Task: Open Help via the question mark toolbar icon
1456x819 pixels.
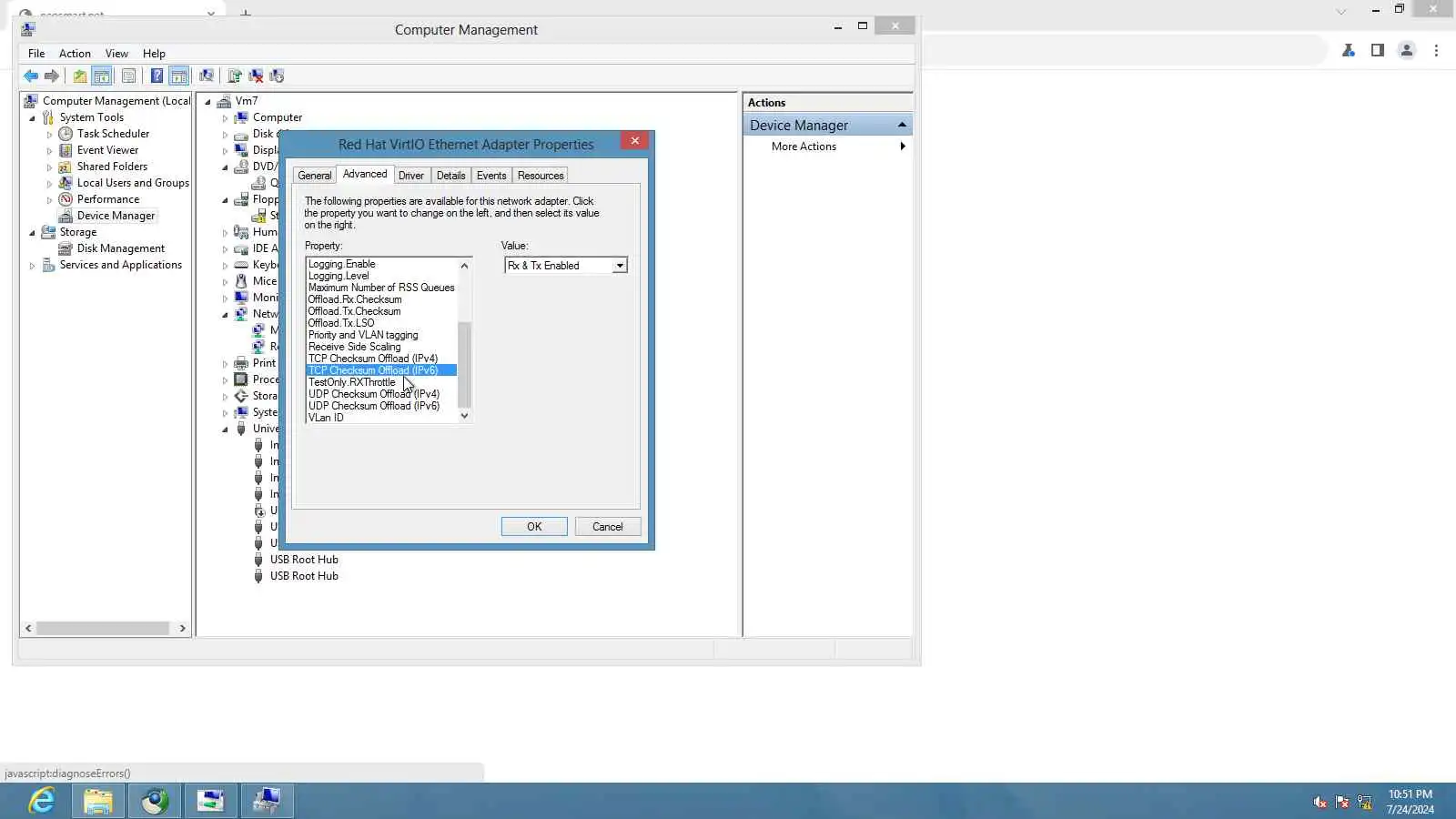Action: click(x=157, y=76)
